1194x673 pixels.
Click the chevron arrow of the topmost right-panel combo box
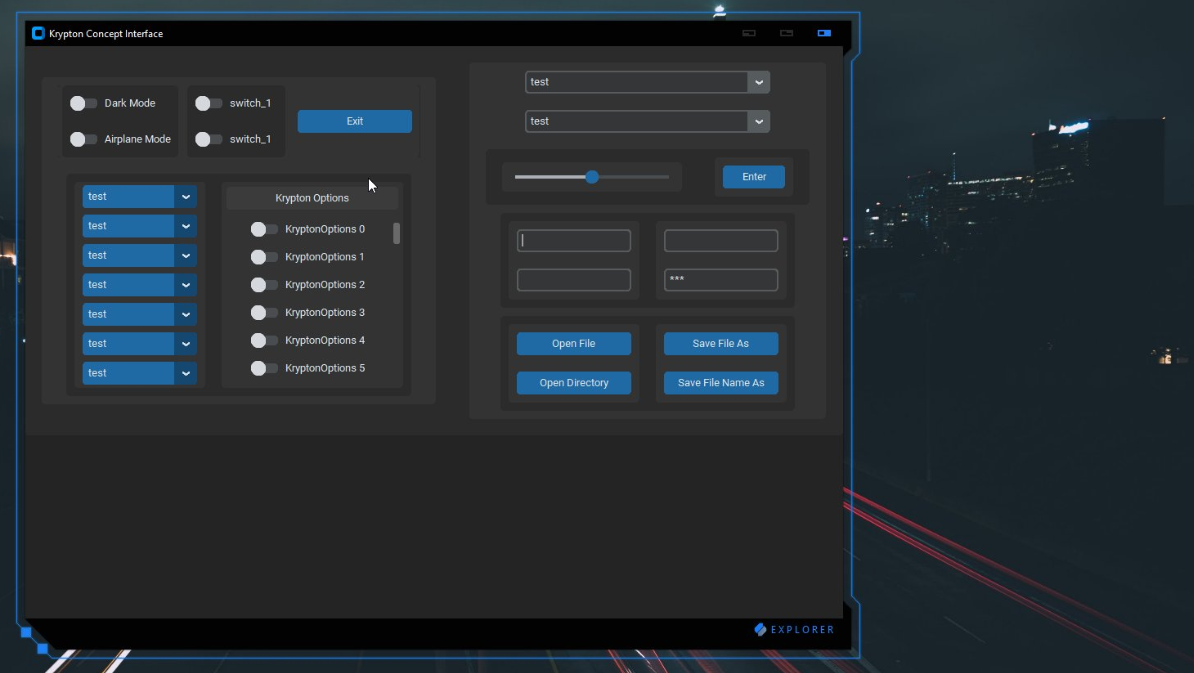(759, 82)
